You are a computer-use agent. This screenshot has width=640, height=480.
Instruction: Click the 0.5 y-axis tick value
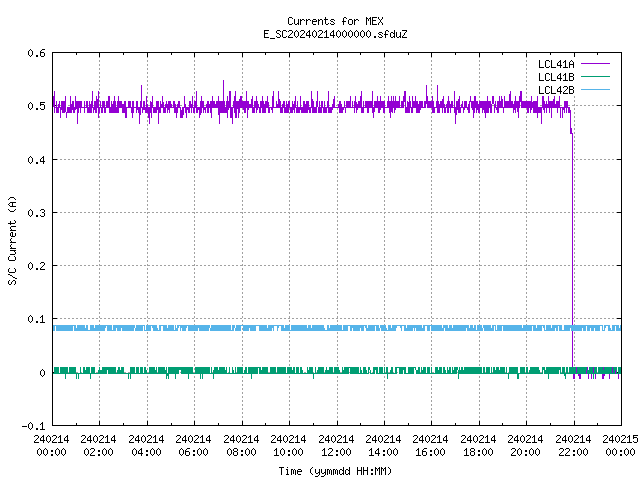36,106
